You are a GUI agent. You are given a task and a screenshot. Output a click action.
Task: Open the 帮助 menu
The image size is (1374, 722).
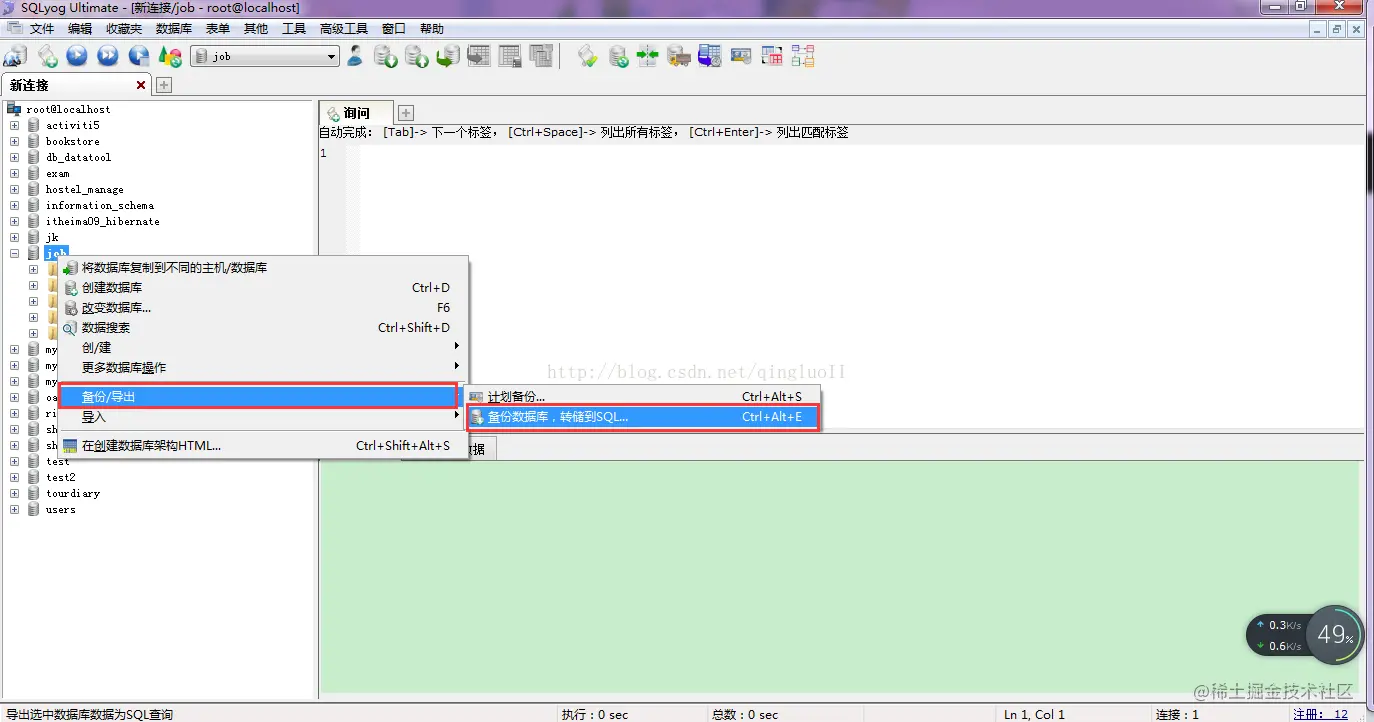(432, 29)
